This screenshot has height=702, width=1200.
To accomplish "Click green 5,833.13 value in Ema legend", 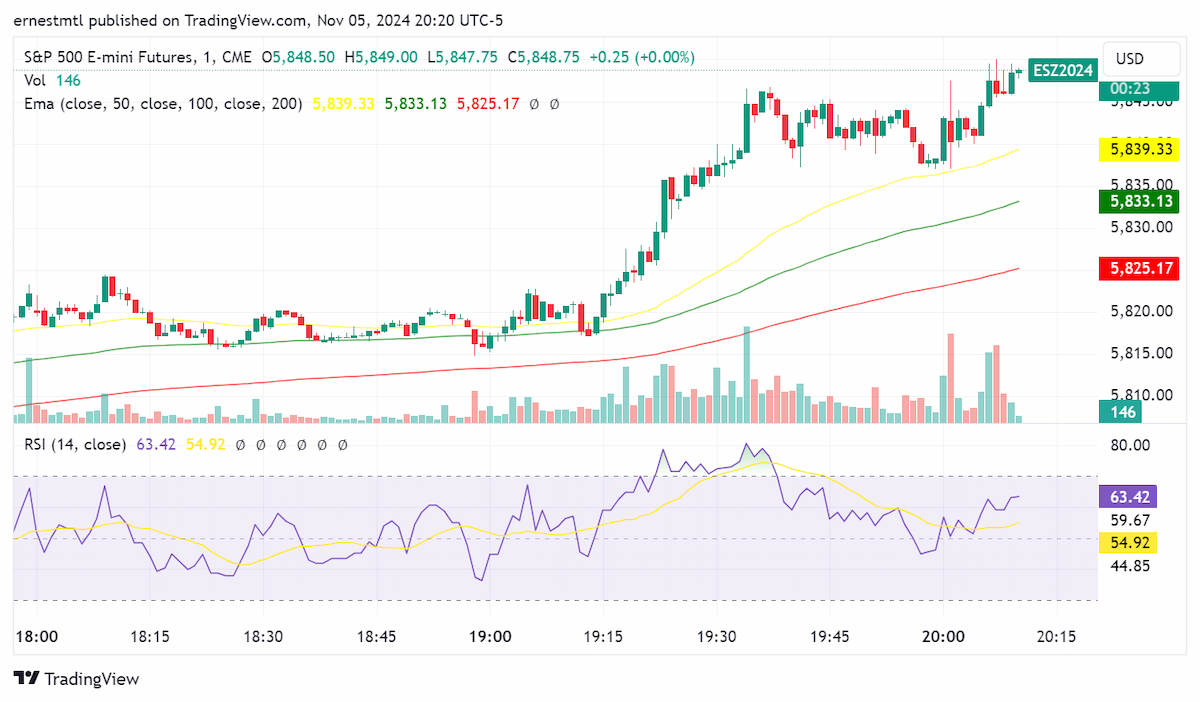I will [x=415, y=103].
